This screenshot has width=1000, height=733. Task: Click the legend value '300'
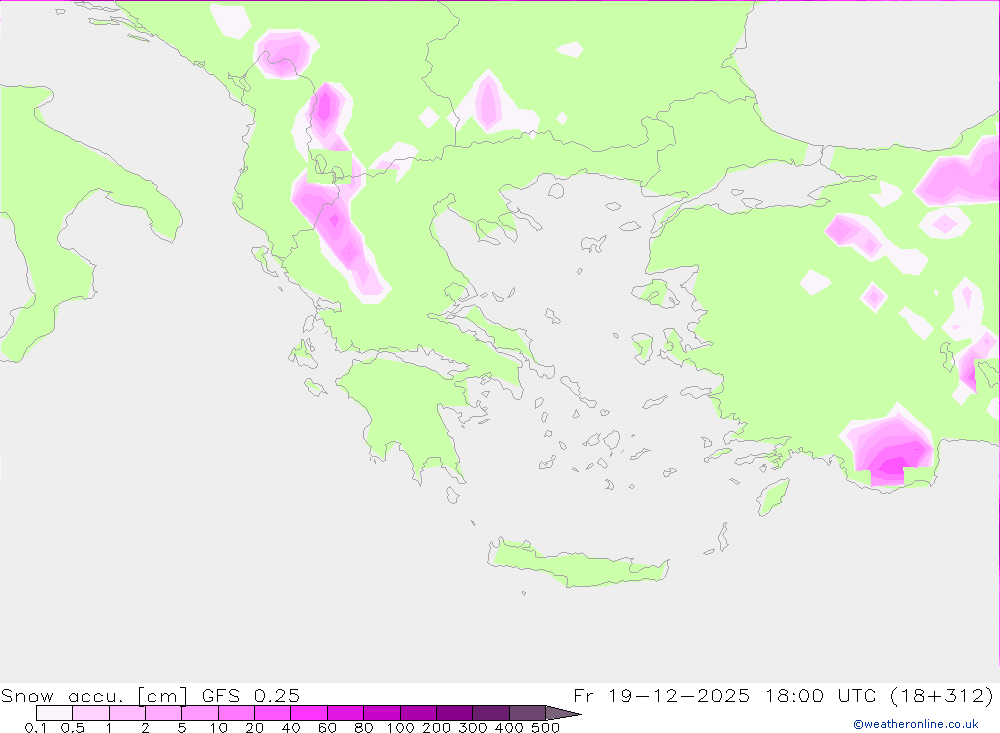[x=473, y=727]
